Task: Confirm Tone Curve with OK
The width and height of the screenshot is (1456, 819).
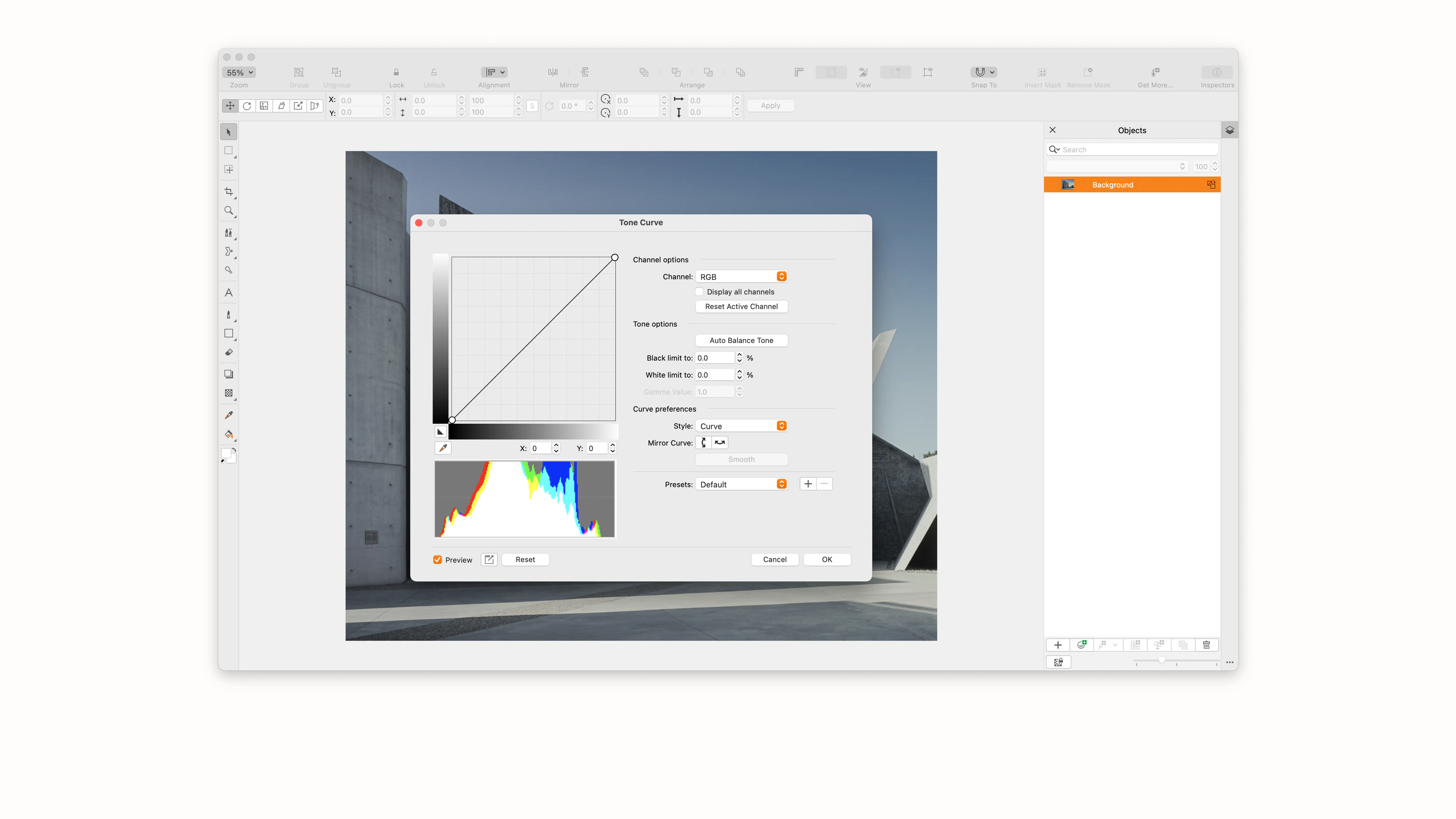Action: coord(827,560)
